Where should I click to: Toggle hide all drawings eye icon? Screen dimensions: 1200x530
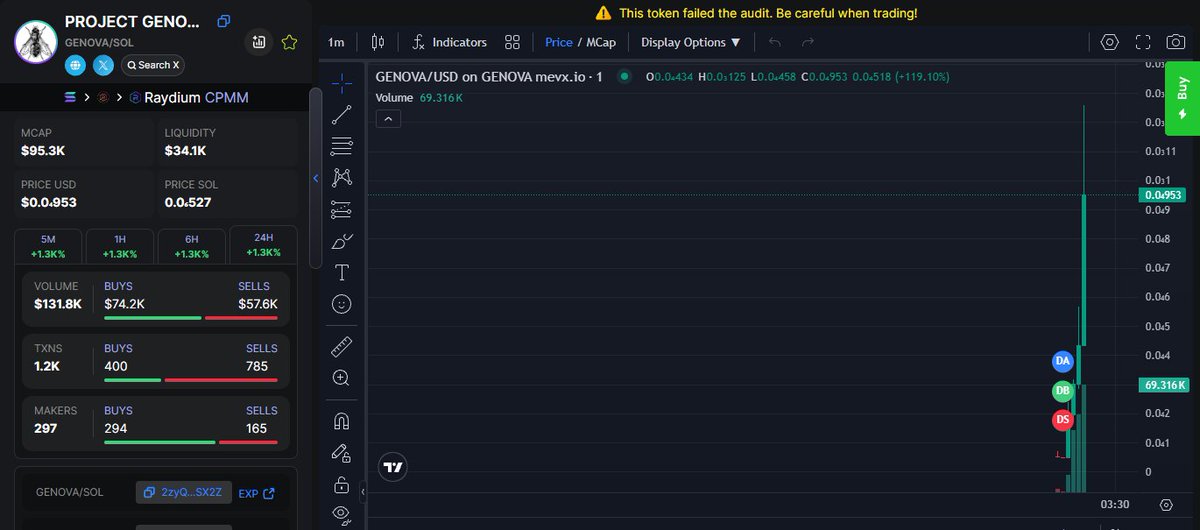pos(342,515)
